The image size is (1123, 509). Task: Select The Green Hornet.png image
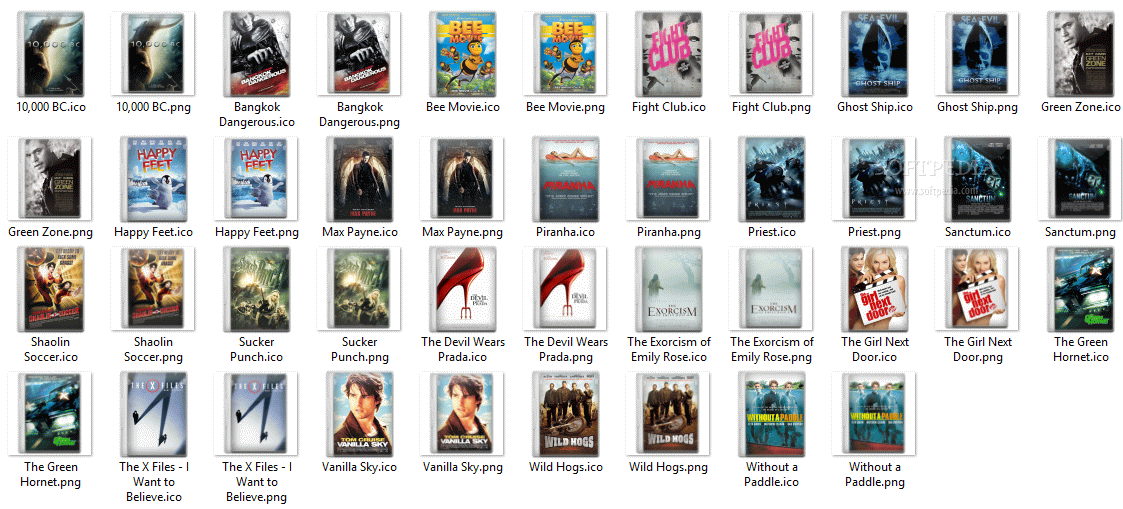49,414
